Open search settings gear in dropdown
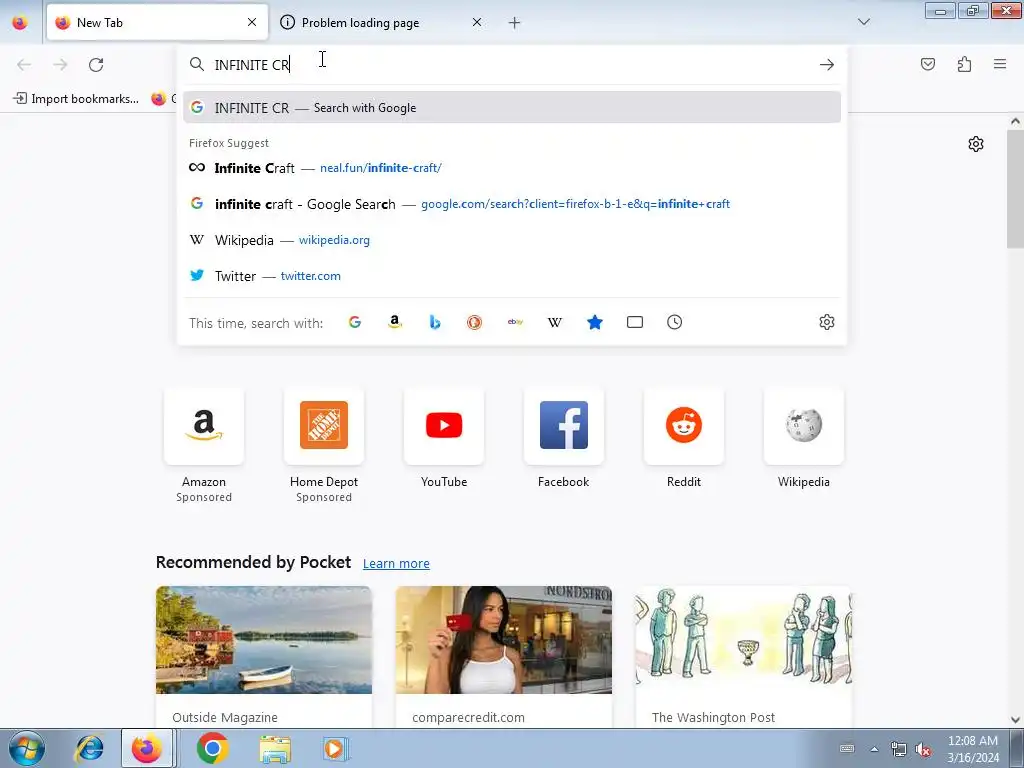This screenshot has height=768, width=1024. point(827,322)
